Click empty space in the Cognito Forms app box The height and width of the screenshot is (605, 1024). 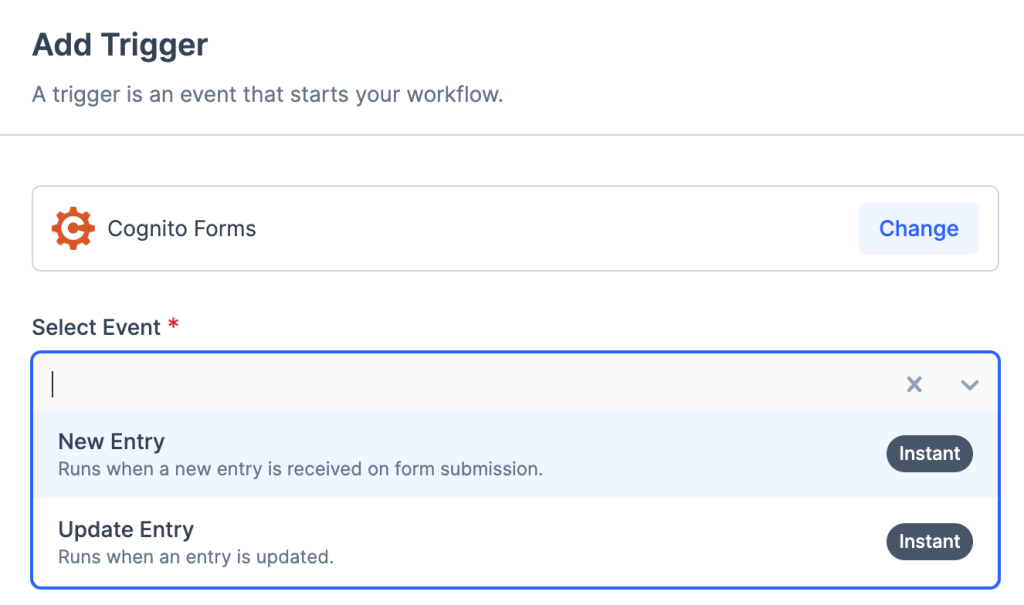coord(550,229)
